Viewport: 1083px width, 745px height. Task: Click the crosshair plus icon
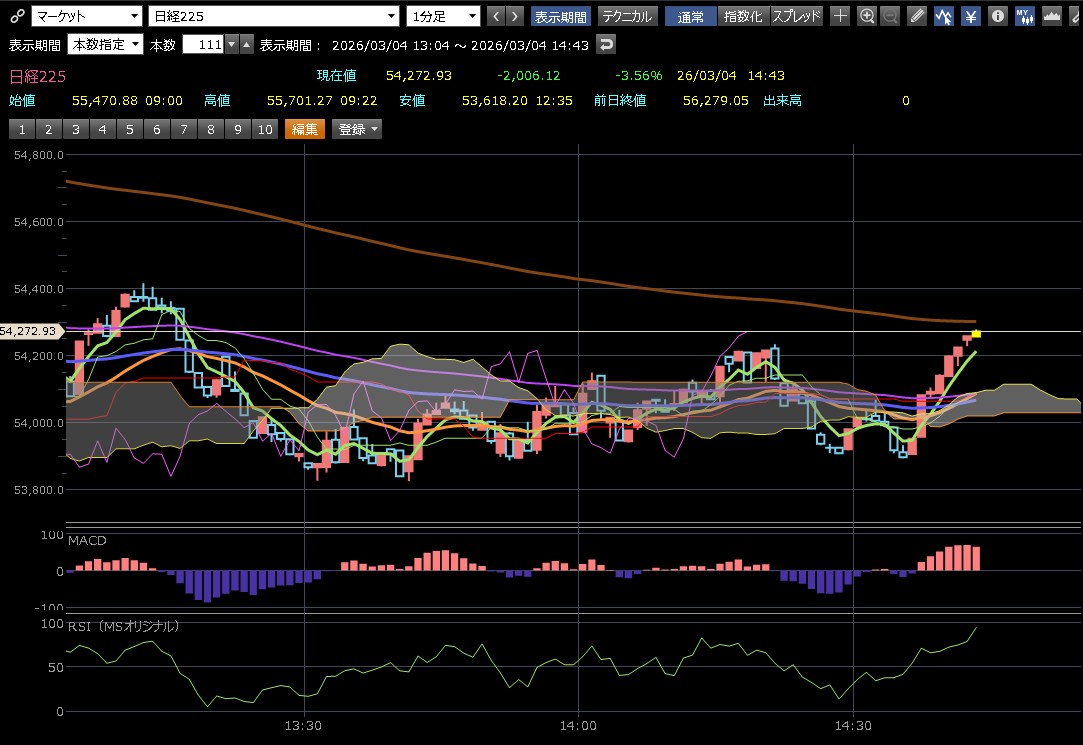coord(841,16)
